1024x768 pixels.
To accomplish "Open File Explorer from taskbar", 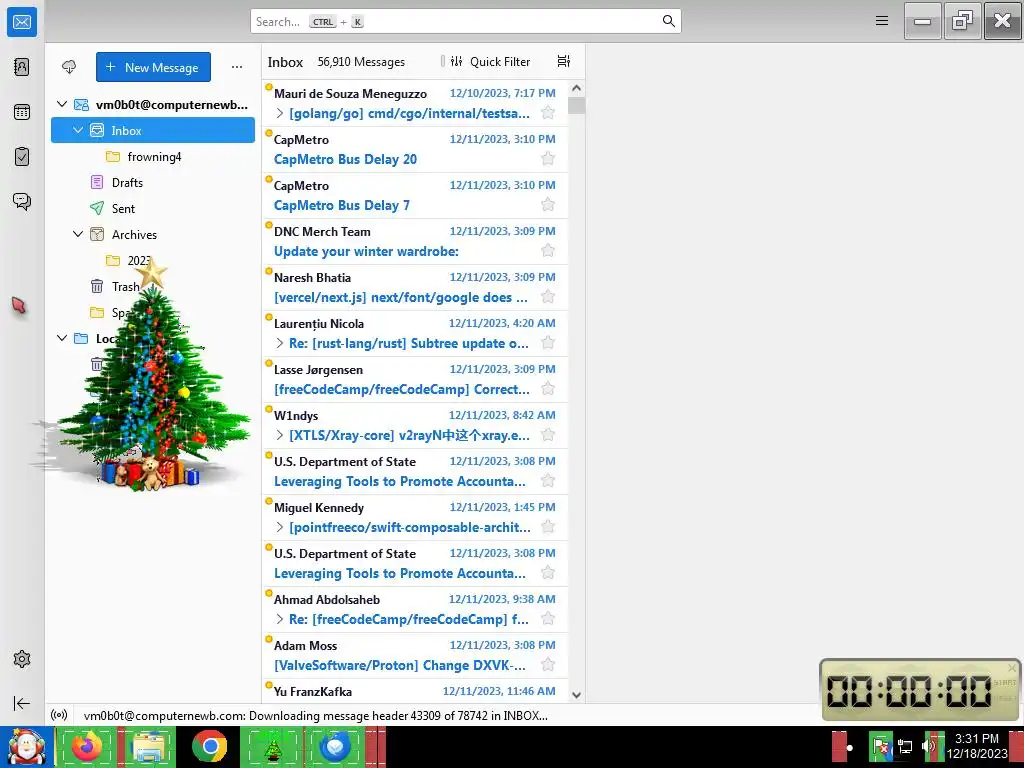I will click(x=149, y=746).
